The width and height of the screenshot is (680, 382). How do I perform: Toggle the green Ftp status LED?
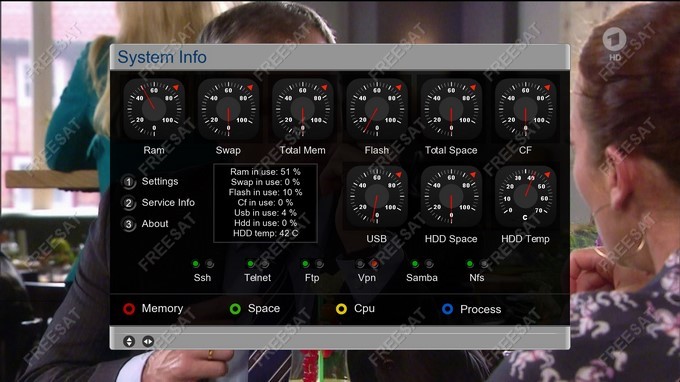click(x=305, y=264)
